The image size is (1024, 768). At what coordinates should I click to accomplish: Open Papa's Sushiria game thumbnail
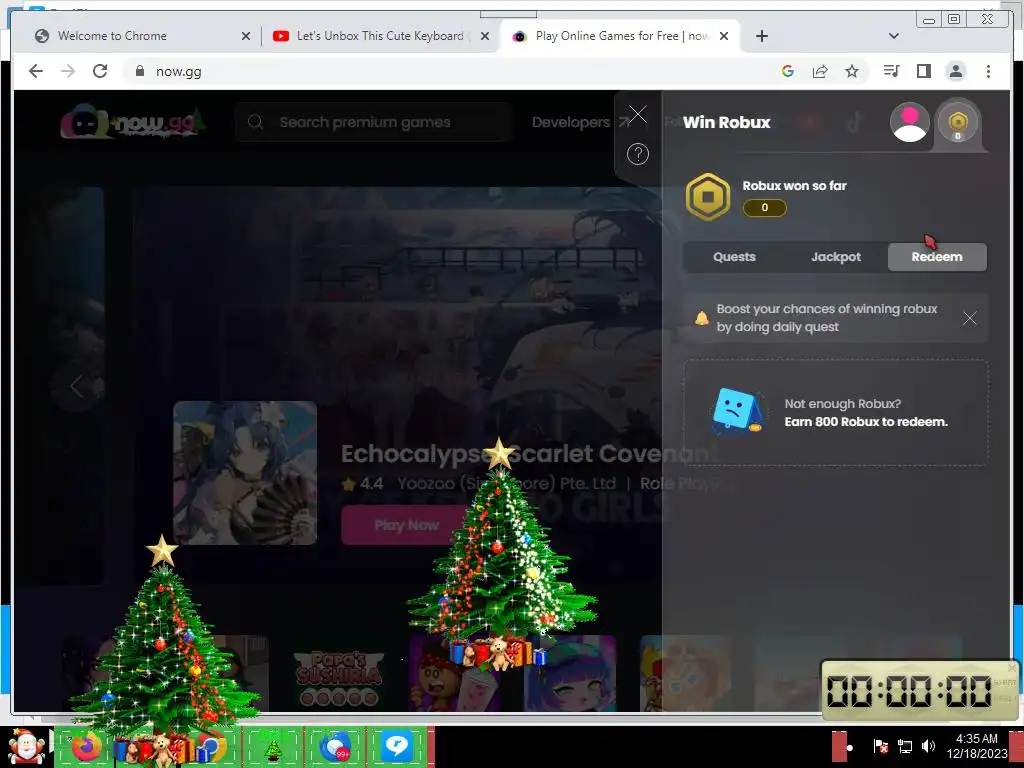(x=339, y=674)
